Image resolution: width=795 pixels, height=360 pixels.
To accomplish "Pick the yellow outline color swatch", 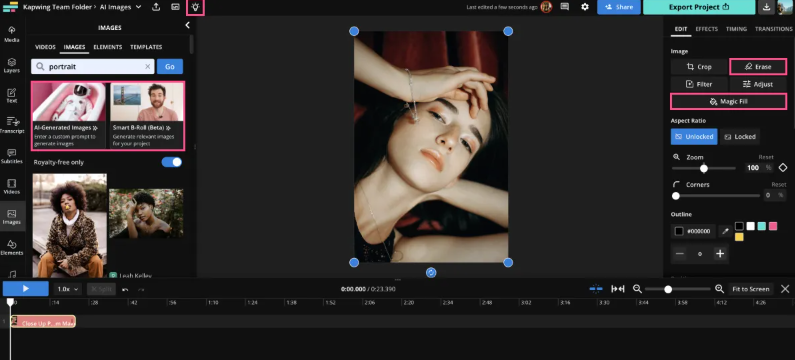I will [x=739, y=237].
